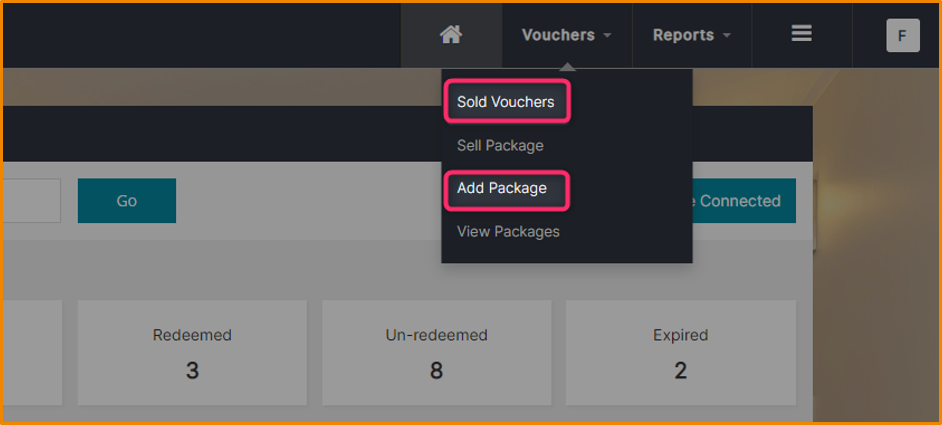Click the Un-redeemed count number 8
The width and height of the screenshot is (942, 425).
pos(436,370)
